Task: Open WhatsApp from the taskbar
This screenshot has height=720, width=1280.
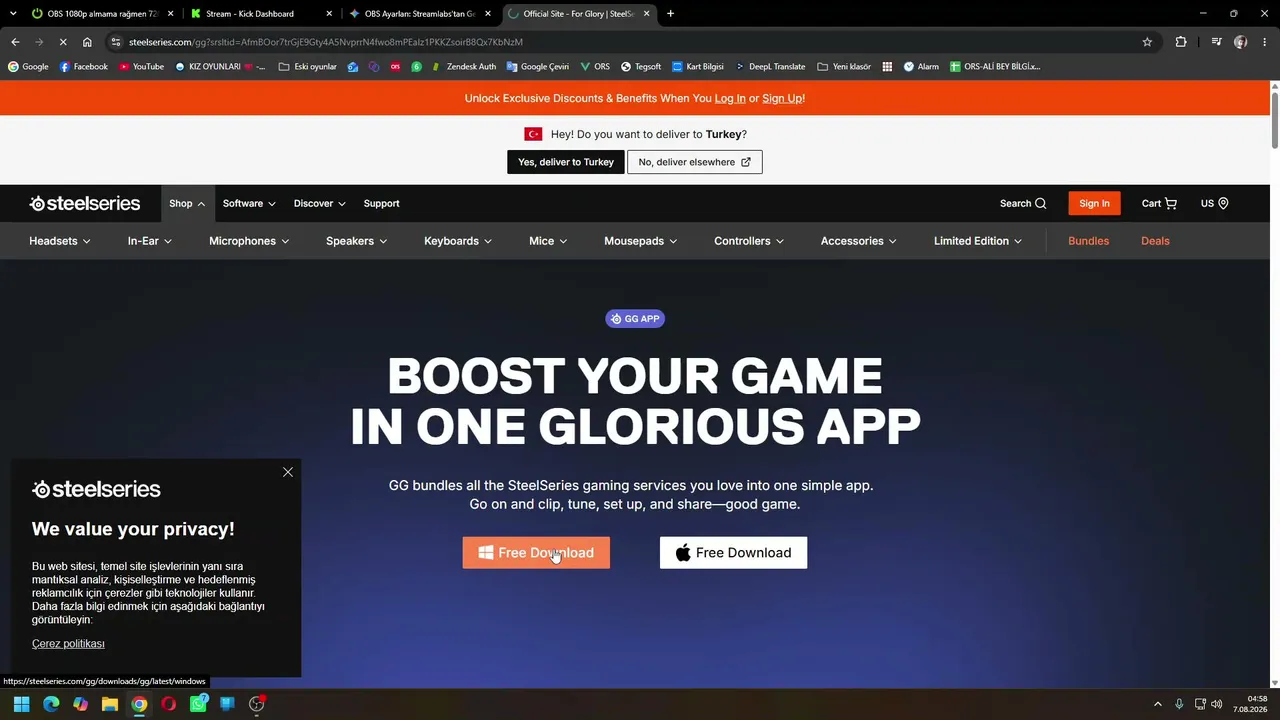Action: coord(198,704)
